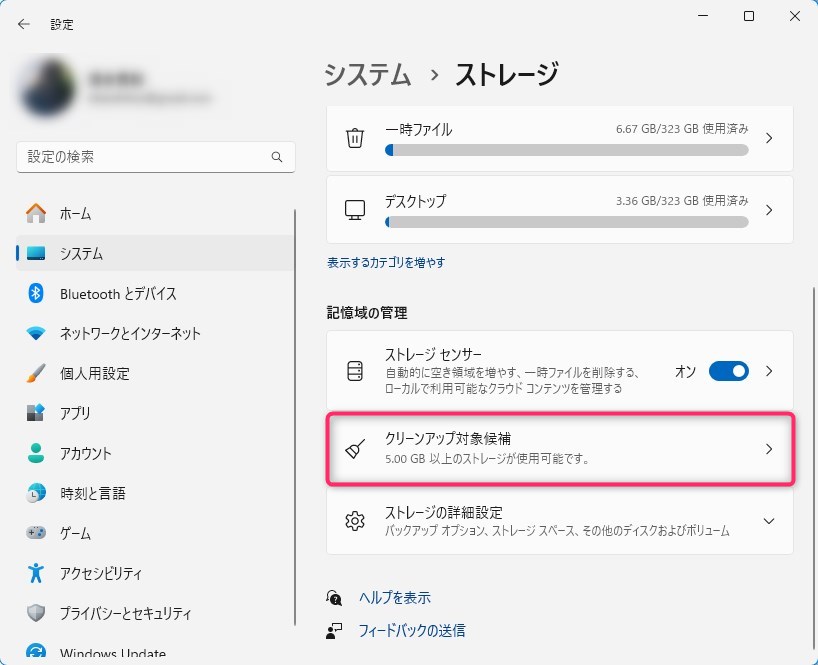Image resolution: width=818 pixels, height=665 pixels.
Task: Open the 一時ファイル chevron arrow
Action: coord(768,138)
